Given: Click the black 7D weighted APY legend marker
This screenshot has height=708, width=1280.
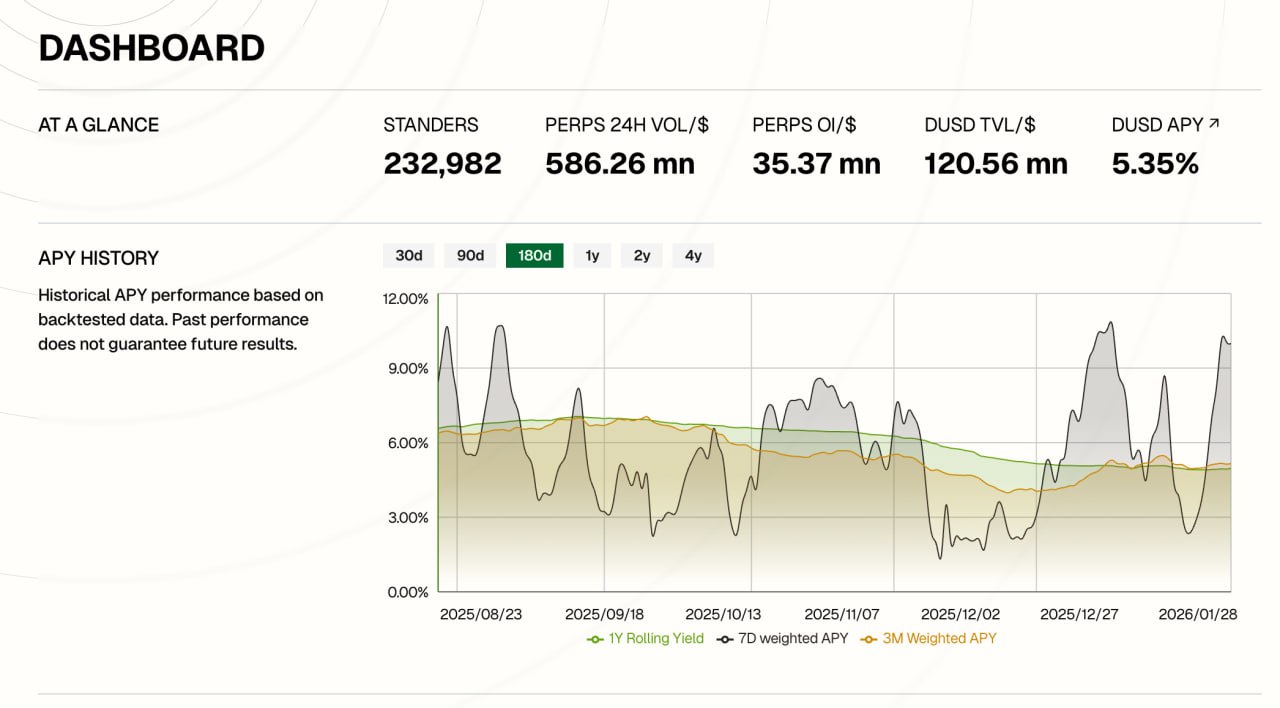Looking at the screenshot, I should pyautogui.click(x=725, y=639).
